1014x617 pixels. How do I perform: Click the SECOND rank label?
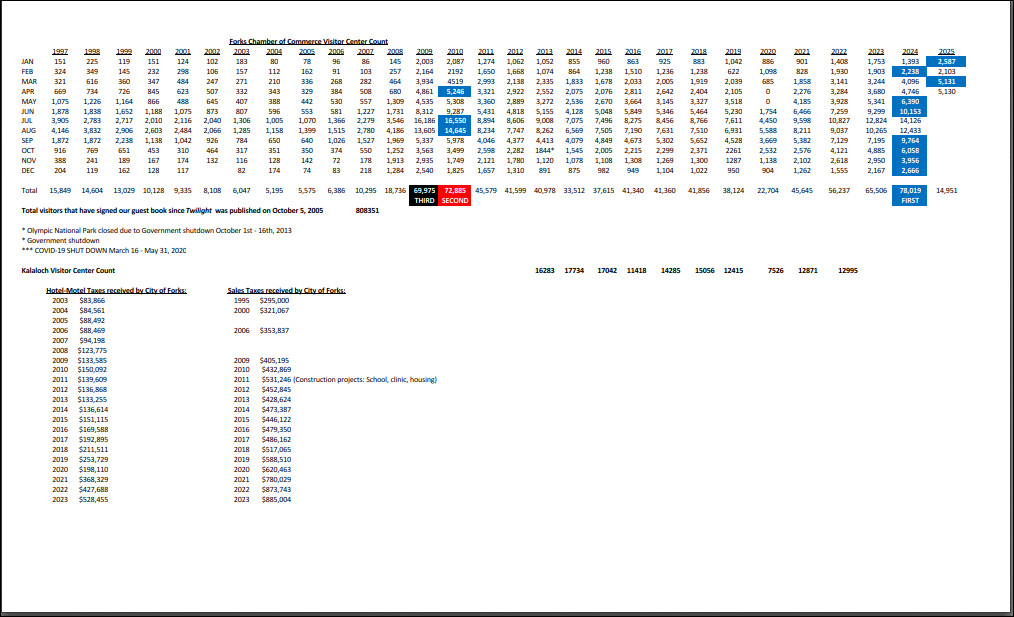coord(455,200)
